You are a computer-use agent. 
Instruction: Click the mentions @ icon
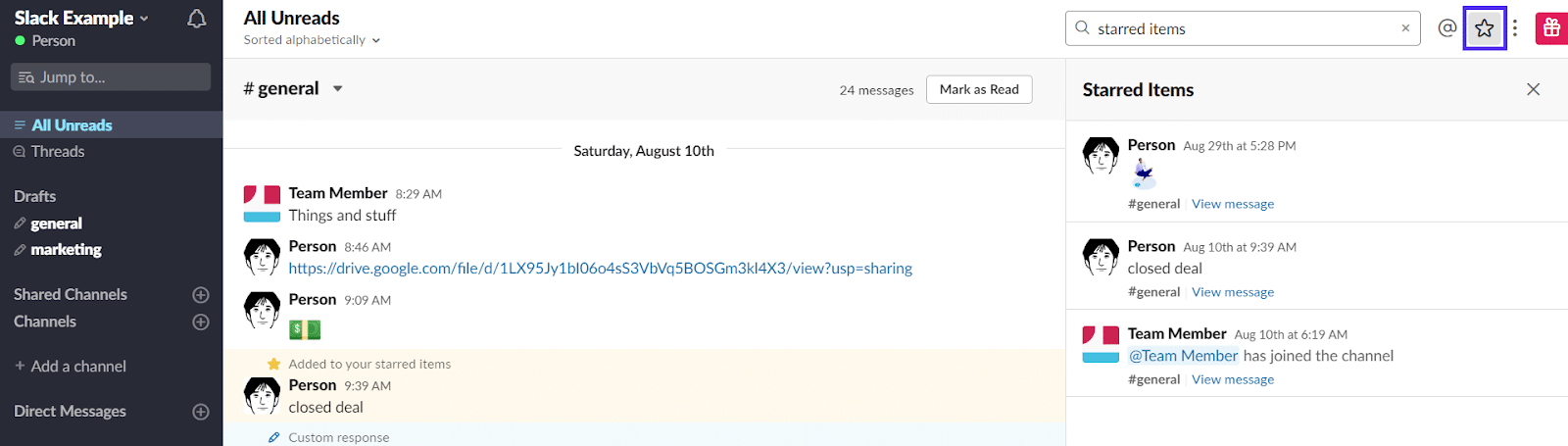pyautogui.click(x=1446, y=28)
